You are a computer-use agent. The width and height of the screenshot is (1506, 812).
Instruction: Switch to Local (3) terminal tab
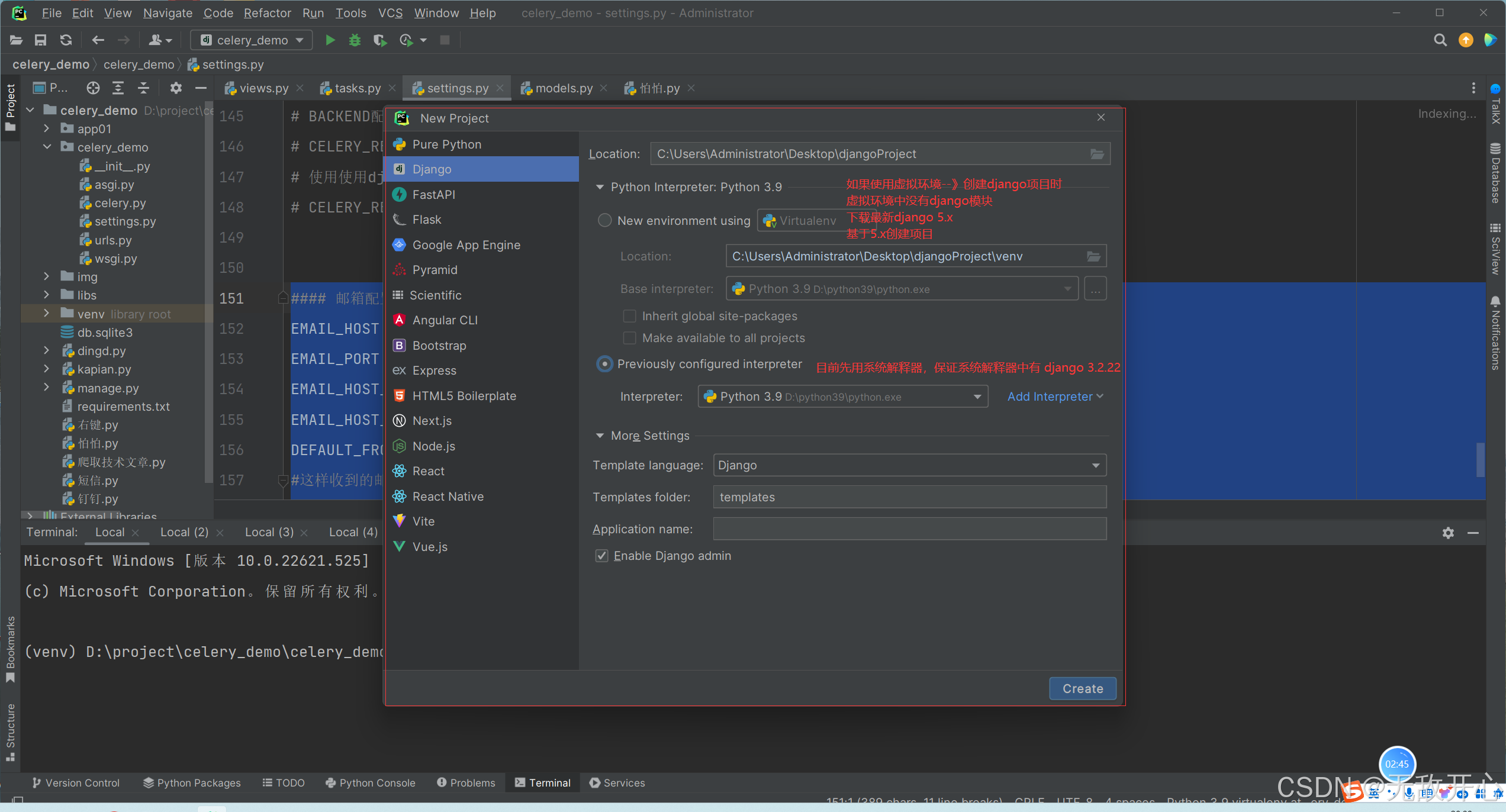[269, 532]
